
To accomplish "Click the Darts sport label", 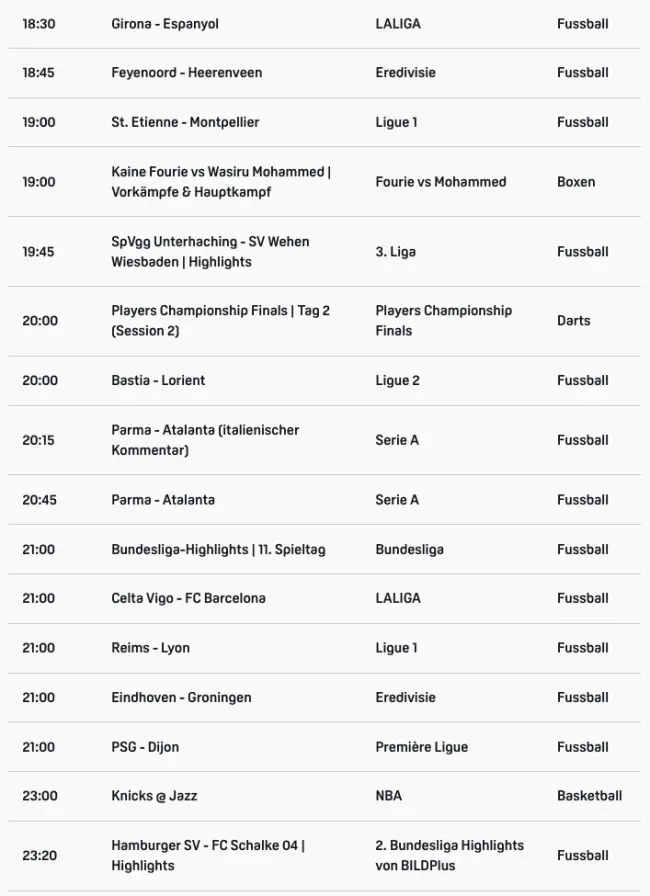I will click(573, 321).
